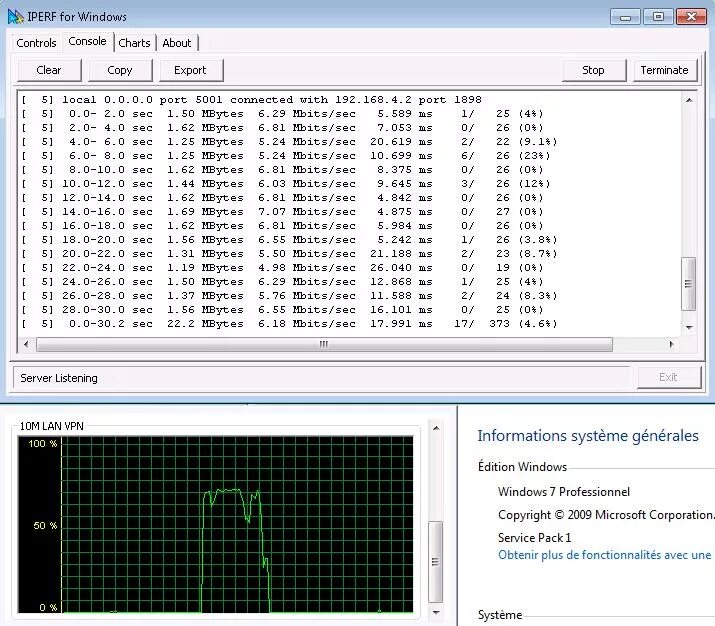Click the 20.0-22.0 sec result row

(290, 254)
